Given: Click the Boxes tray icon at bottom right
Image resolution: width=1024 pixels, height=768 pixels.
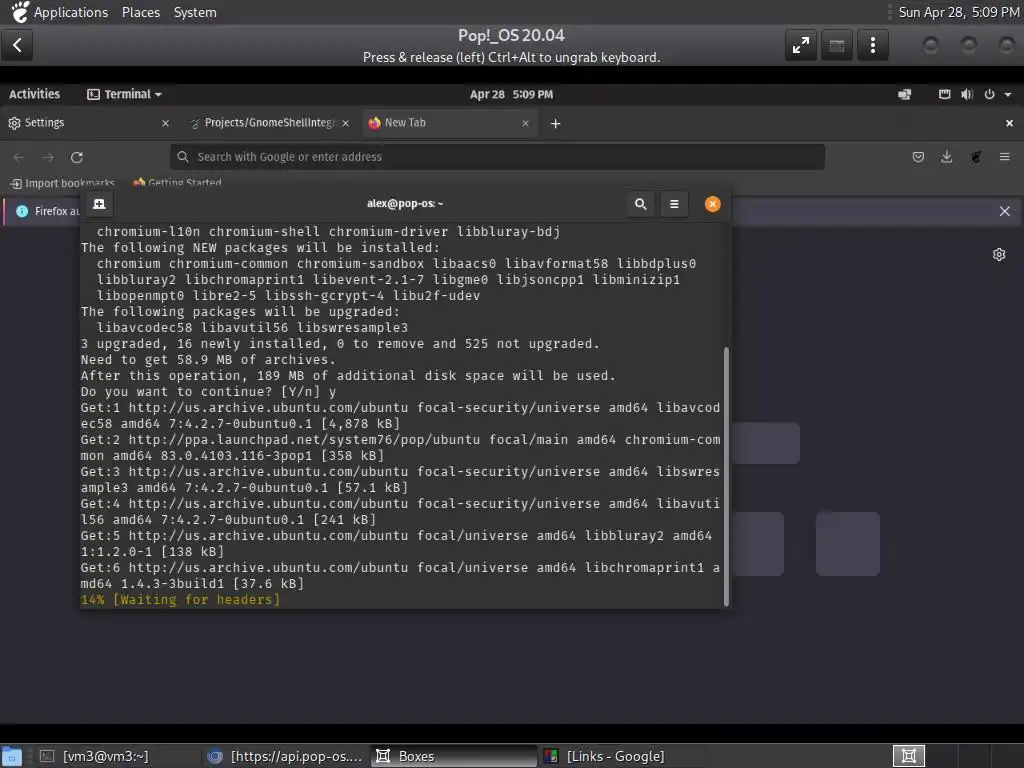Looking at the screenshot, I should click(908, 756).
